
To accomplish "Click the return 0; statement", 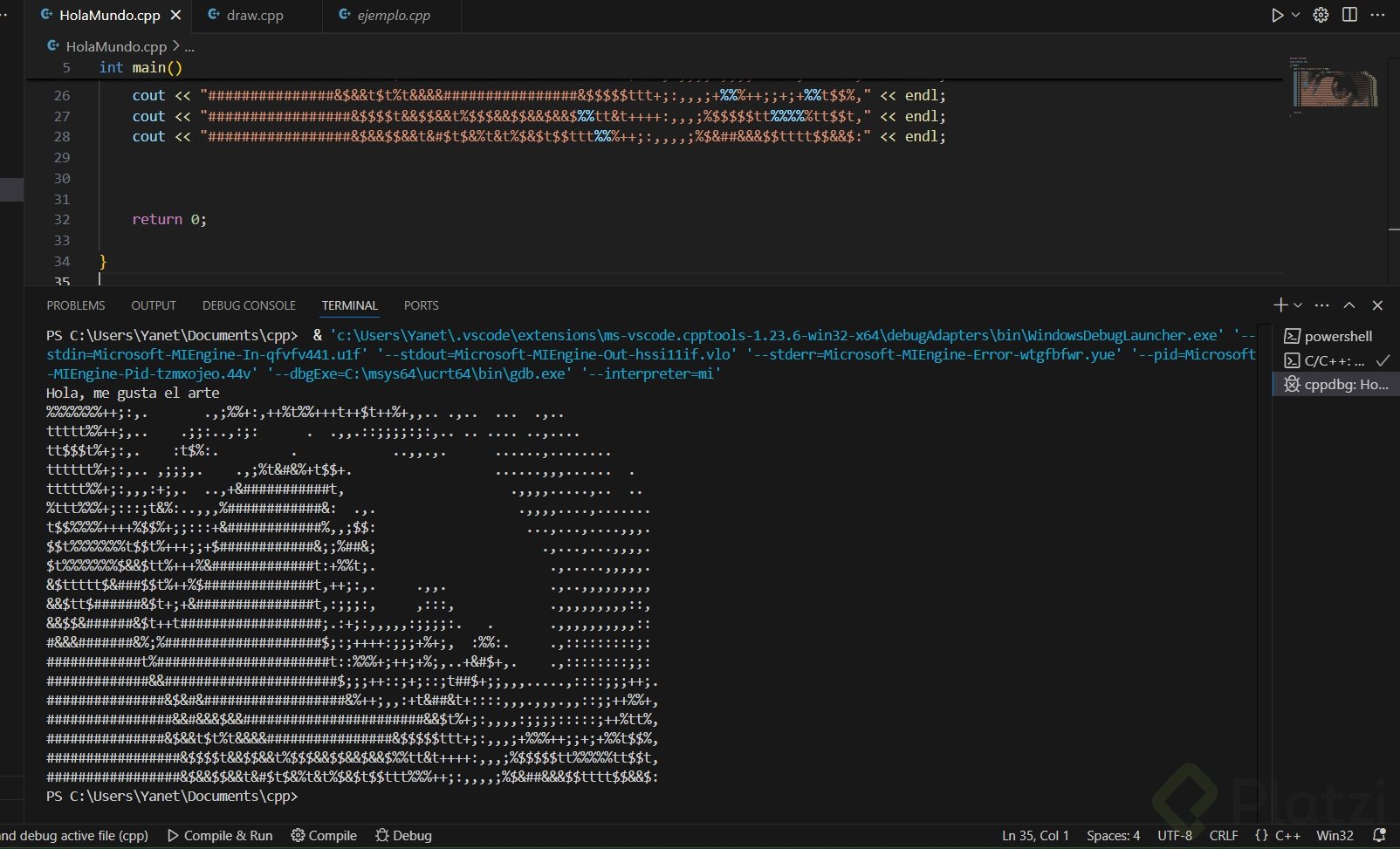I will (169, 219).
